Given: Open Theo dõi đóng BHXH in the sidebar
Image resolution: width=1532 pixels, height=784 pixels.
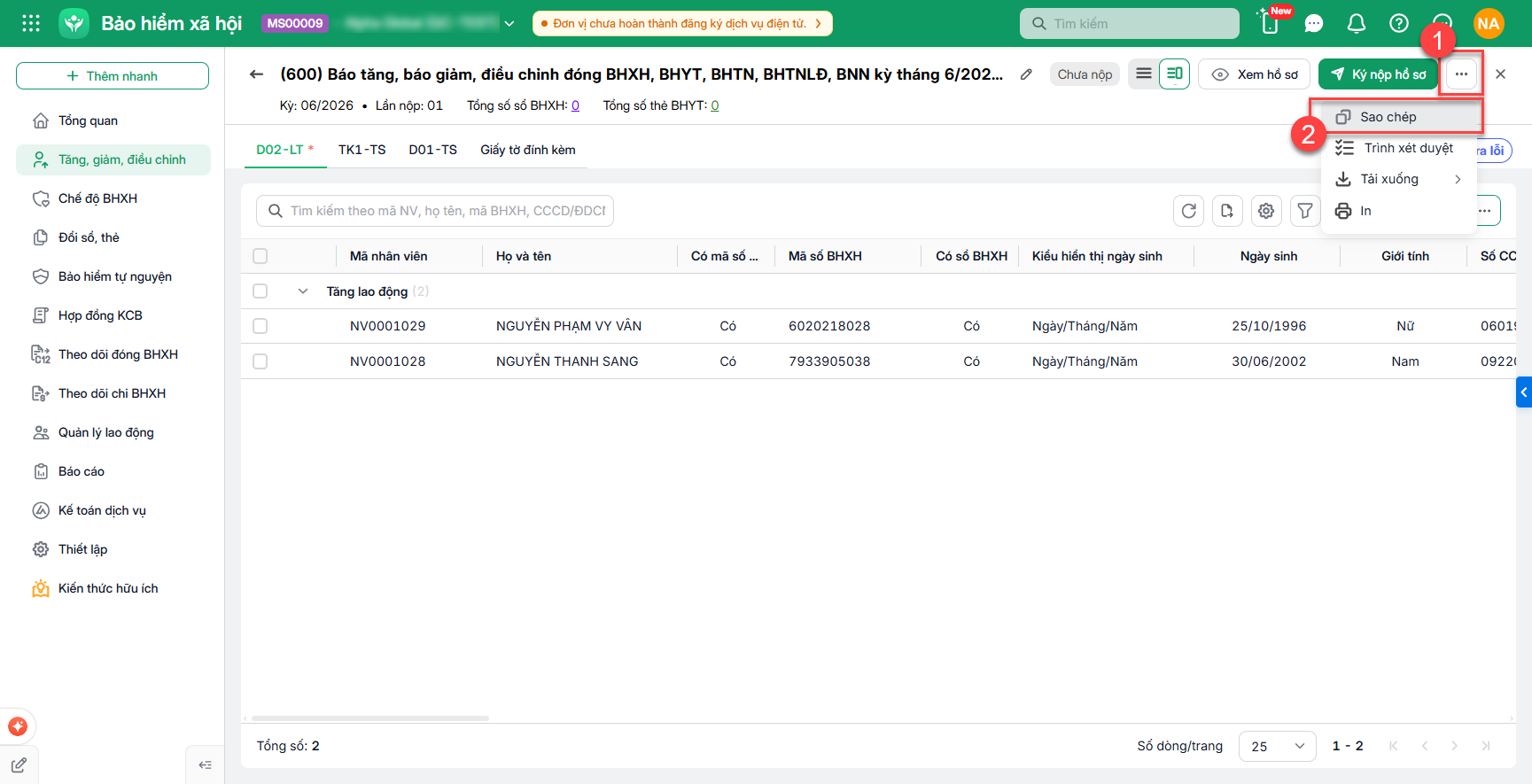Looking at the screenshot, I should [x=113, y=354].
